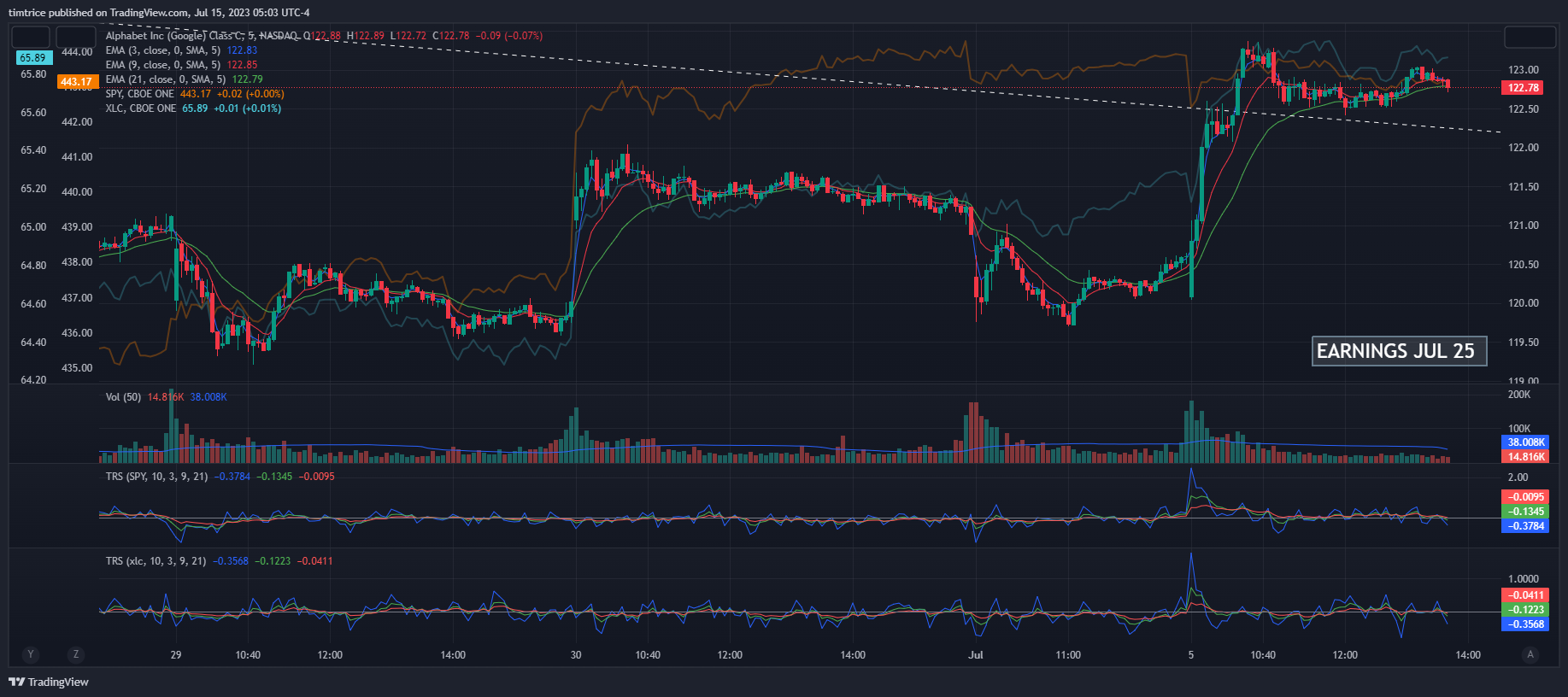Click the 1.0000 tick on TRS xlc scale

(x=1524, y=579)
